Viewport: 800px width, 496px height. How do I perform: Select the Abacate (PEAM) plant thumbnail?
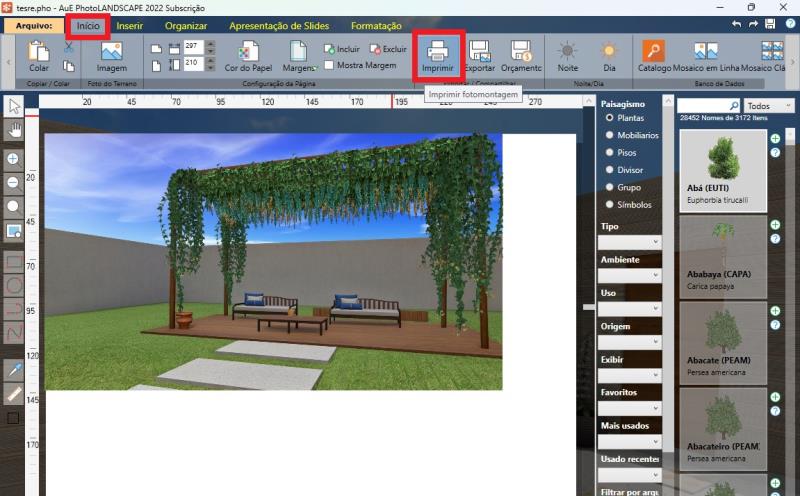[723, 343]
